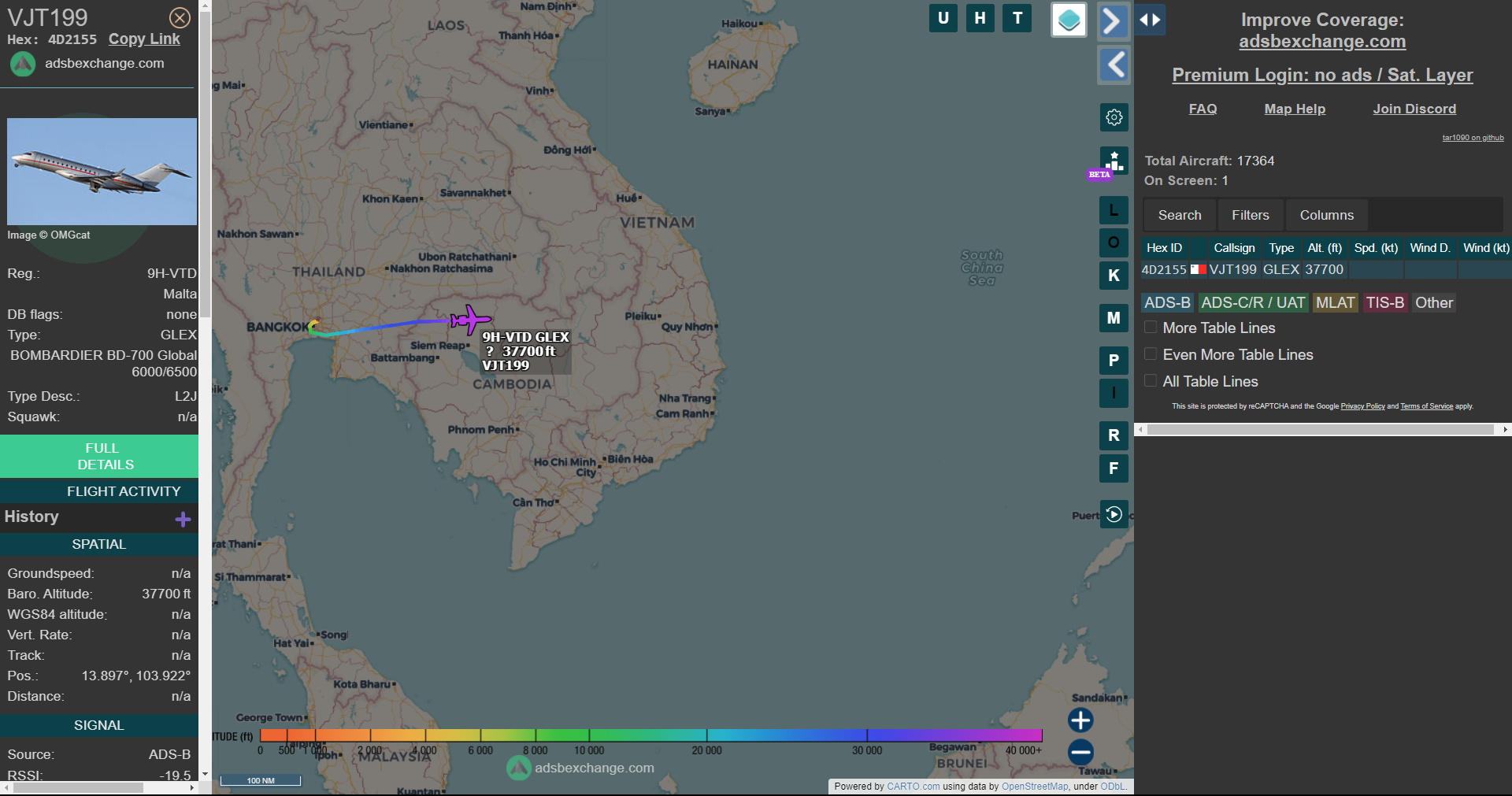This screenshot has width=1512, height=796.
Task: Click the info panel scroll down arrow
Action: [205, 775]
